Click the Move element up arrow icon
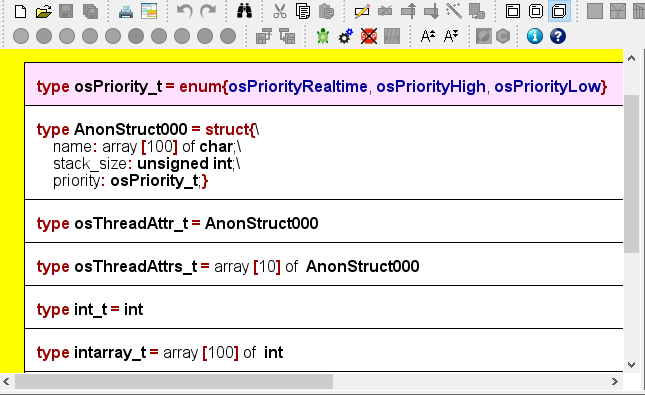645x395 pixels. click(408, 12)
